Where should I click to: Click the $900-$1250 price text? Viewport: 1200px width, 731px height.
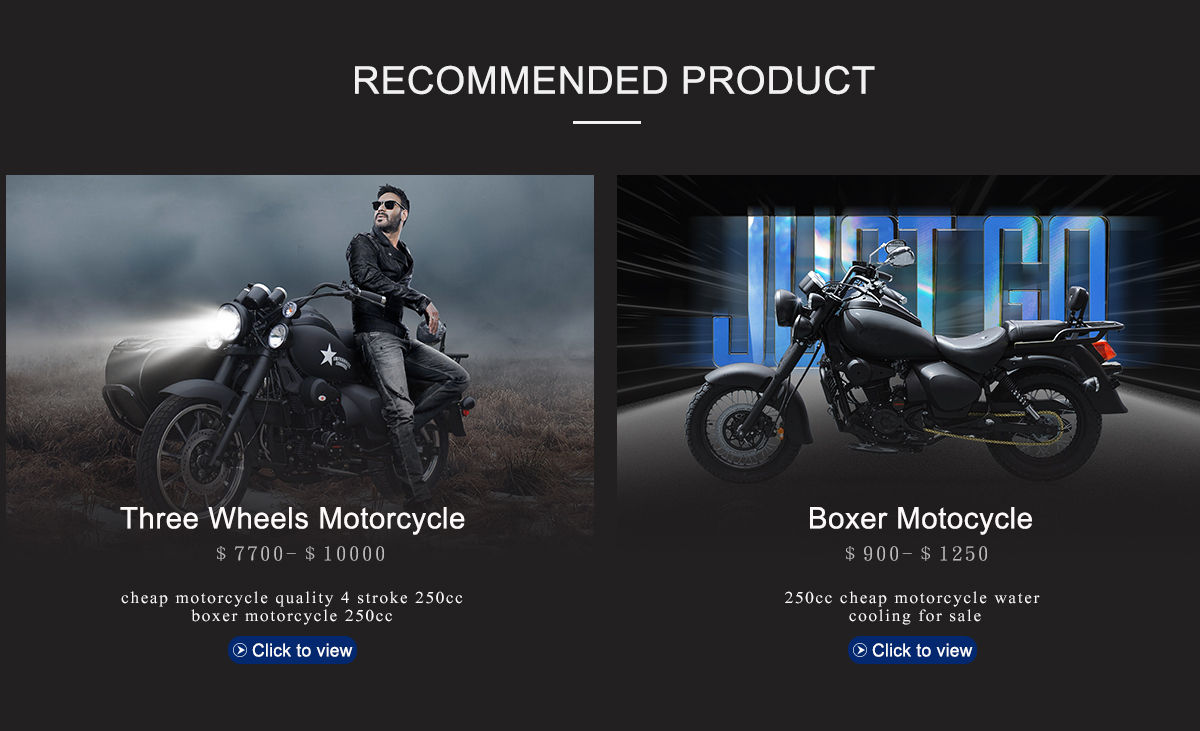pyautogui.click(x=917, y=554)
